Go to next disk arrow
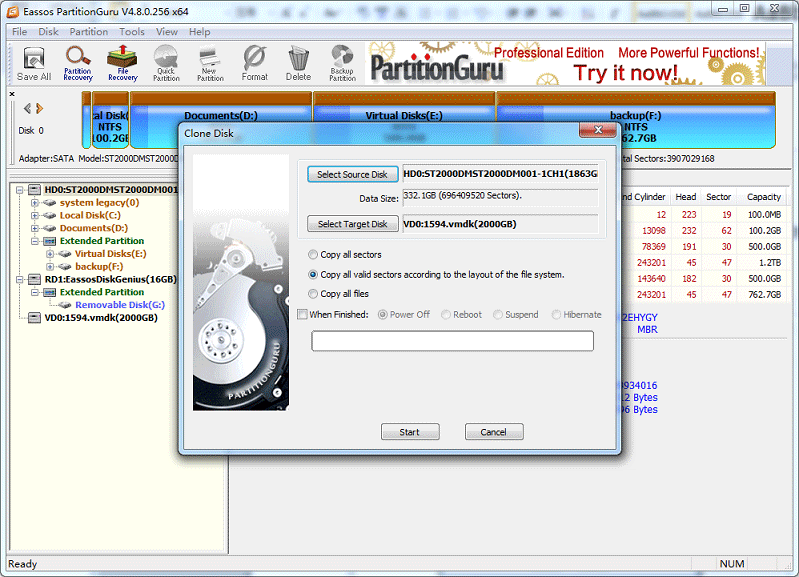799x577 pixels. [40, 108]
